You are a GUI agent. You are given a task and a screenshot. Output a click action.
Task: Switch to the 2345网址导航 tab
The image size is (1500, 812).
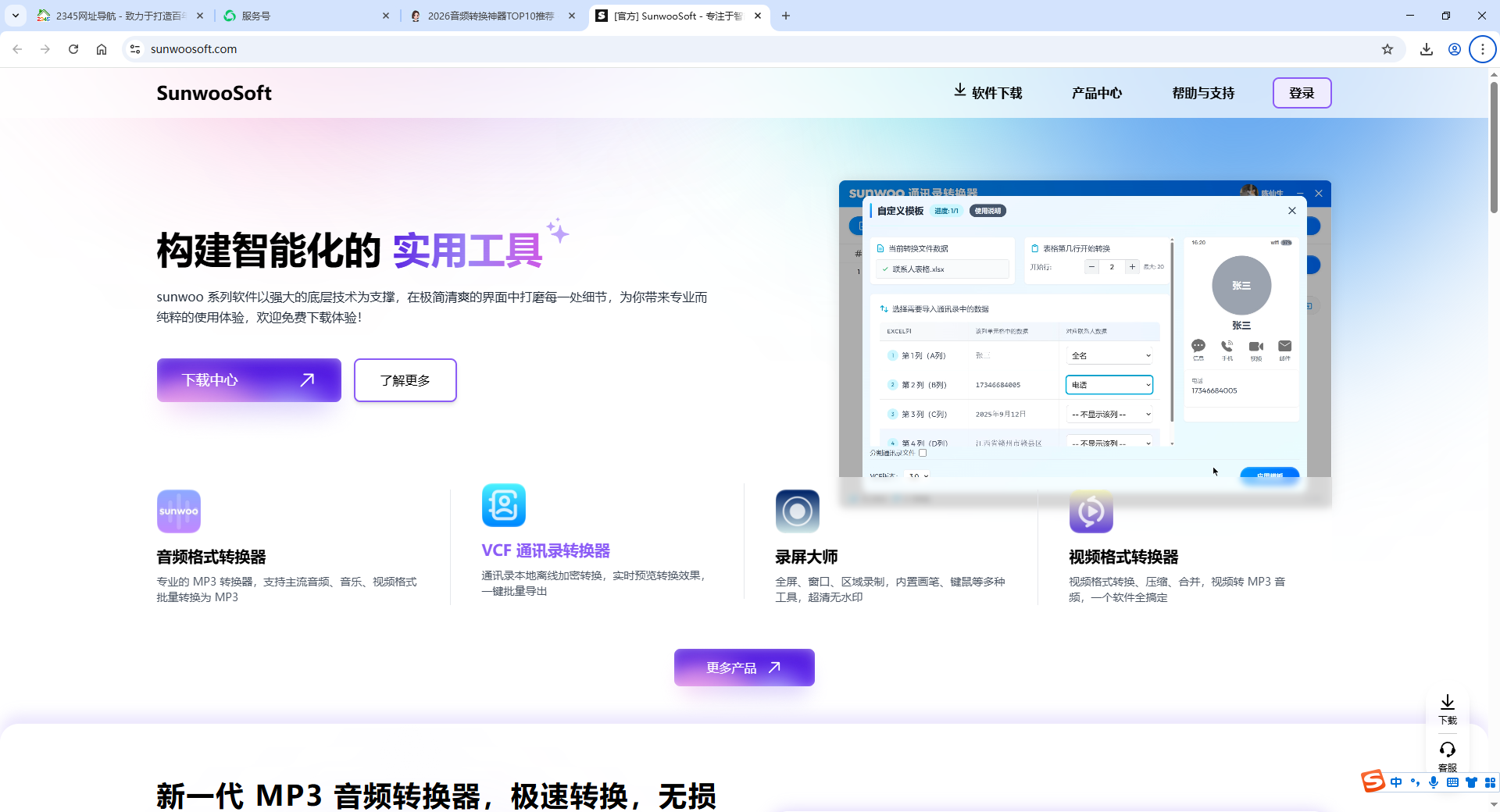(121, 16)
